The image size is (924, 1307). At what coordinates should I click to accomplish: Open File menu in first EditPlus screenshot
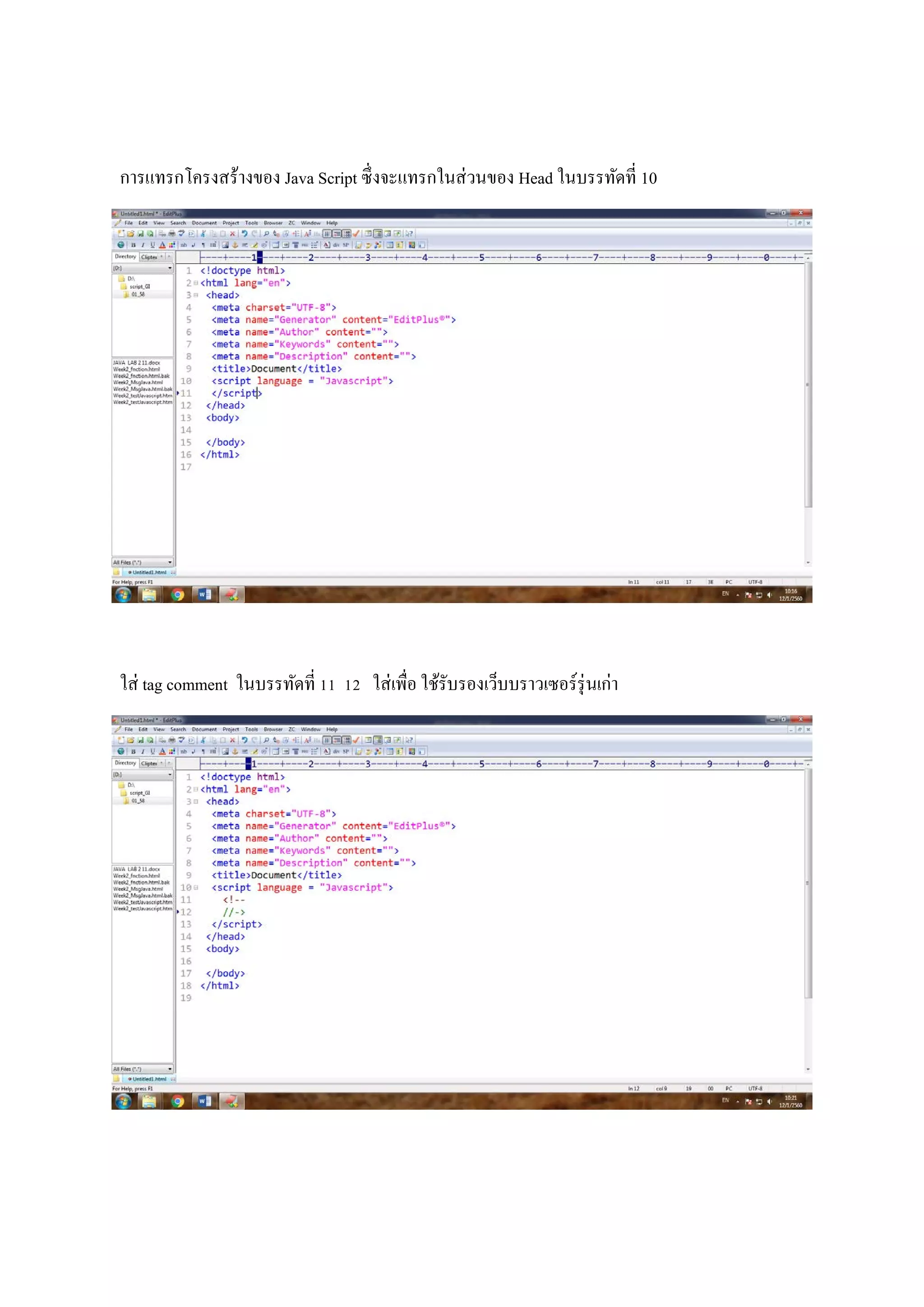pos(129,223)
